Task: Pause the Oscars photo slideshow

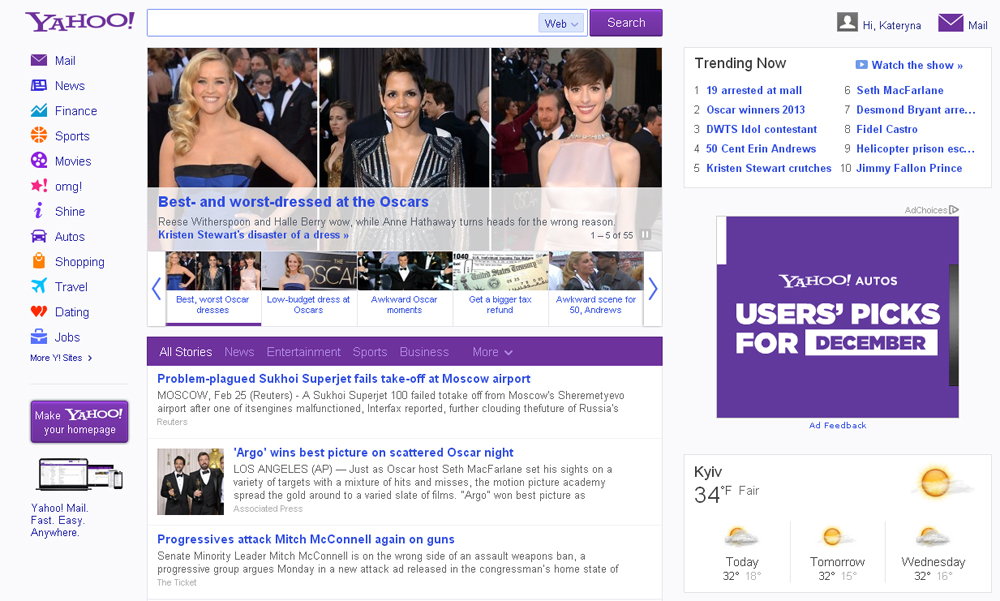Action: 645,233
